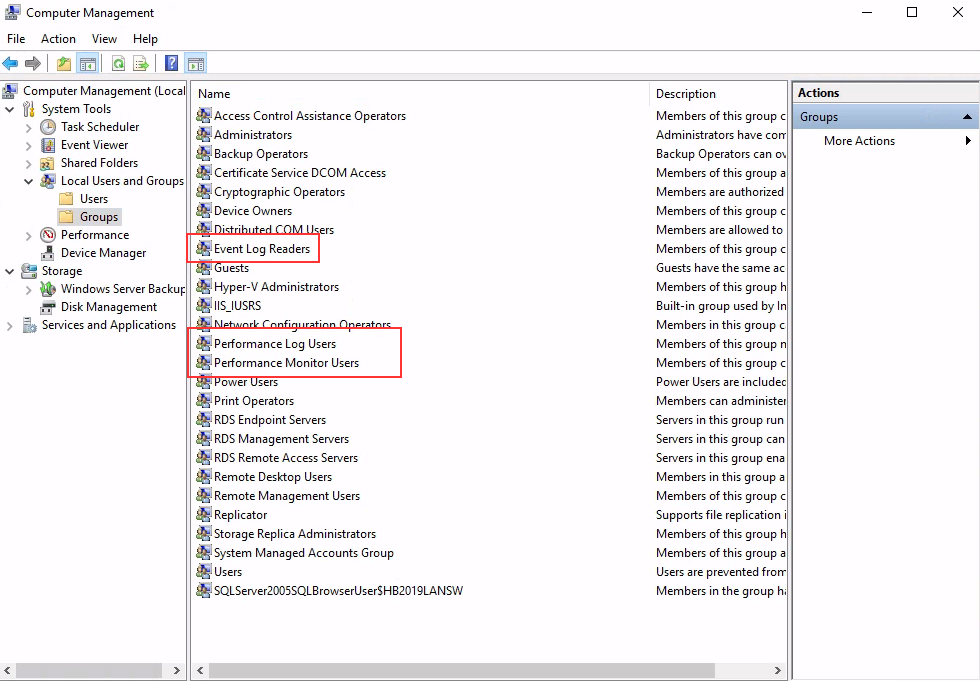Expand the Event Viewer node
980x681 pixels.
click(28, 146)
